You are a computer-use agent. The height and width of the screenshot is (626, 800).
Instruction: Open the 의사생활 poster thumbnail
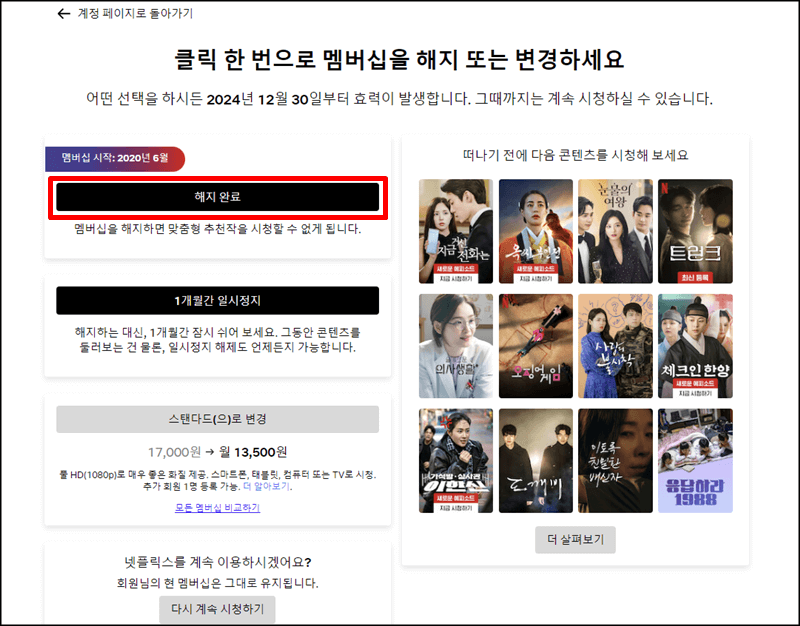coord(456,346)
